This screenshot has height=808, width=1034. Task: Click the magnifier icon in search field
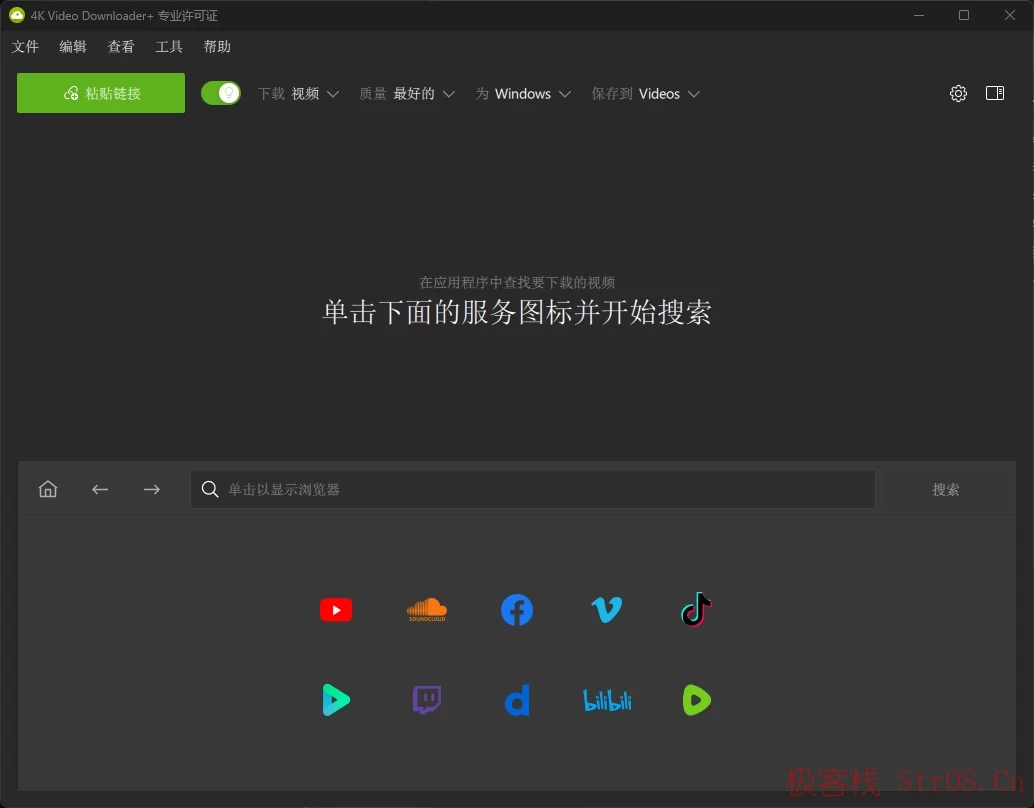tap(210, 489)
